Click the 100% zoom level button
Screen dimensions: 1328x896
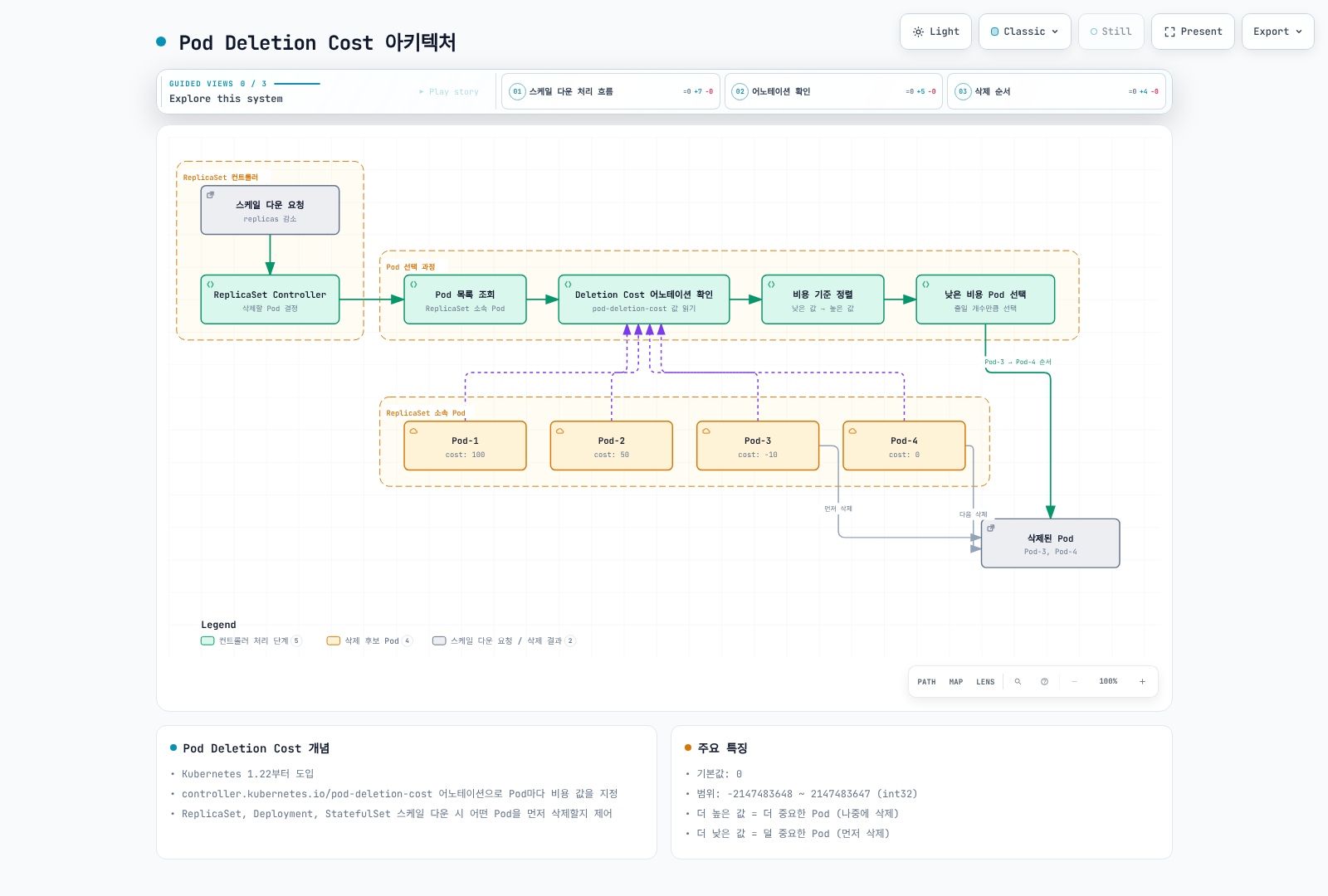(1108, 682)
